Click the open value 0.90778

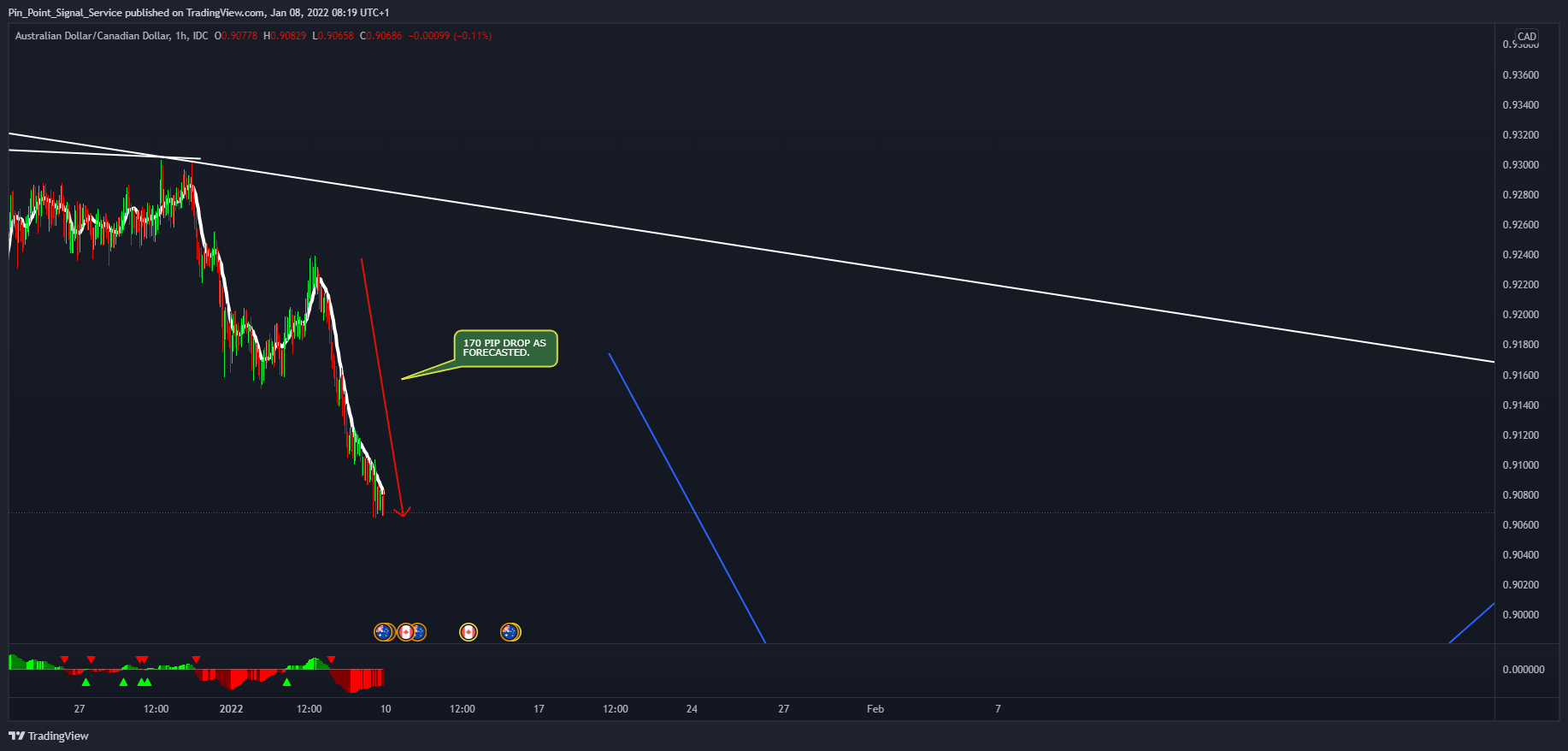(x=239, y=36)
